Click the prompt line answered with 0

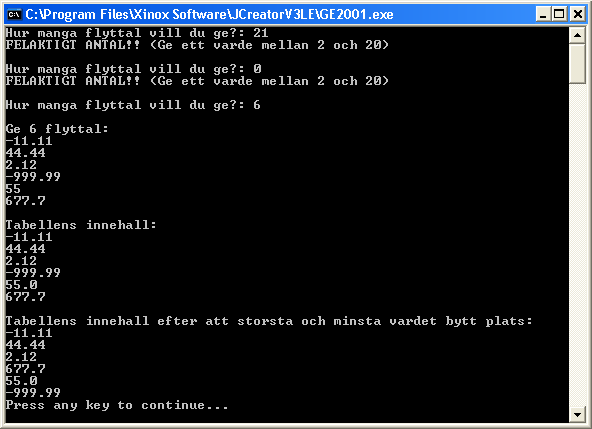tap(133, 69)
